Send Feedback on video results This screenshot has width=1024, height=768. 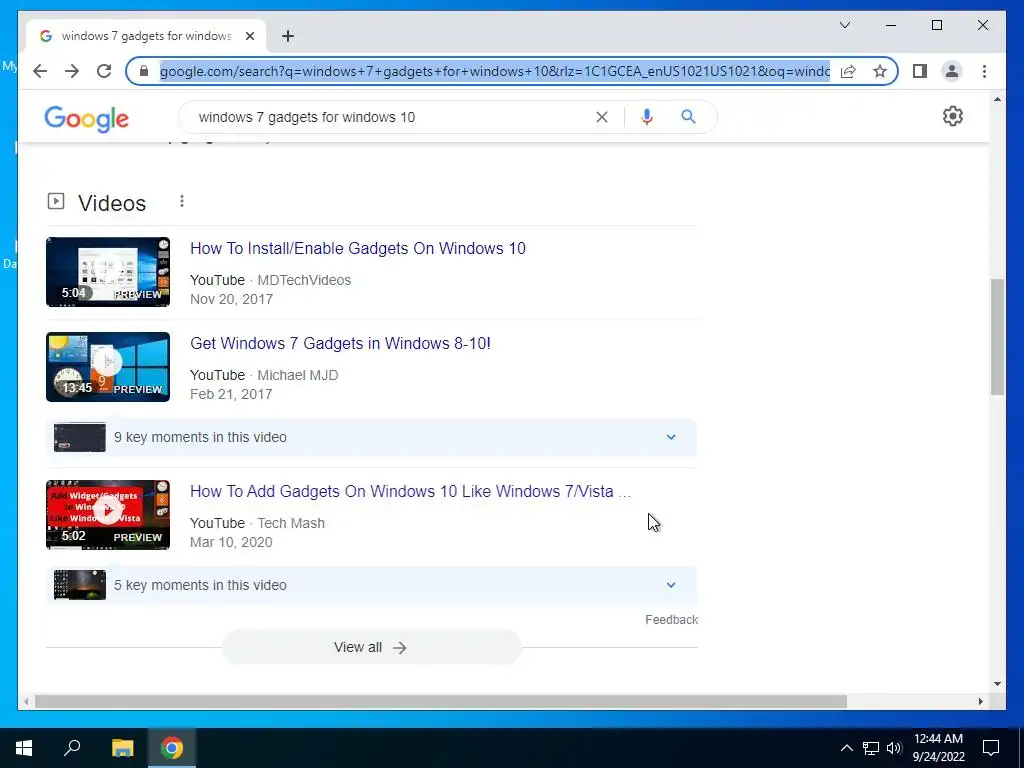[x=671, y=620]
